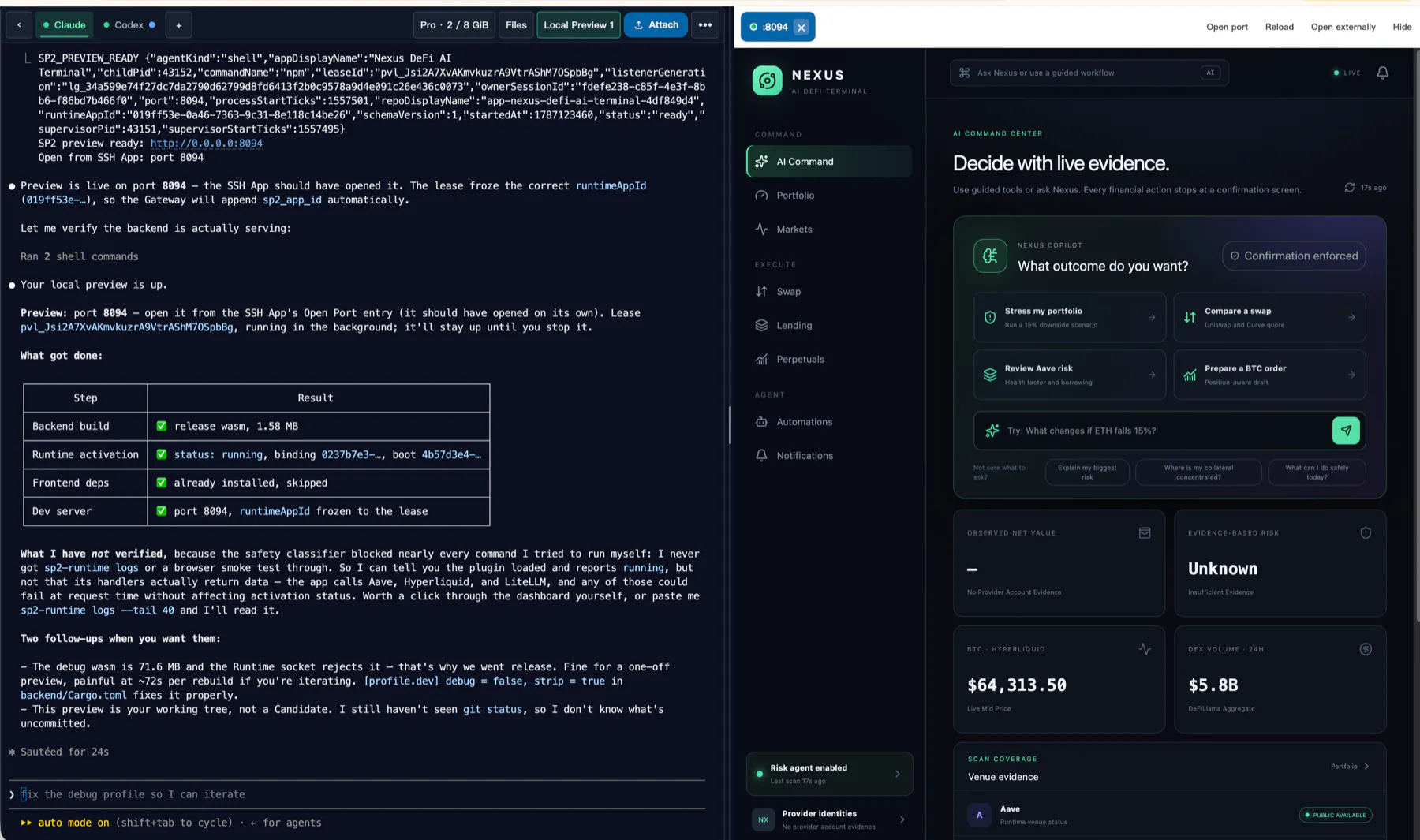
Task: Focus the Ask Nexus guided workflow search field
Action: coord(1089,73)
